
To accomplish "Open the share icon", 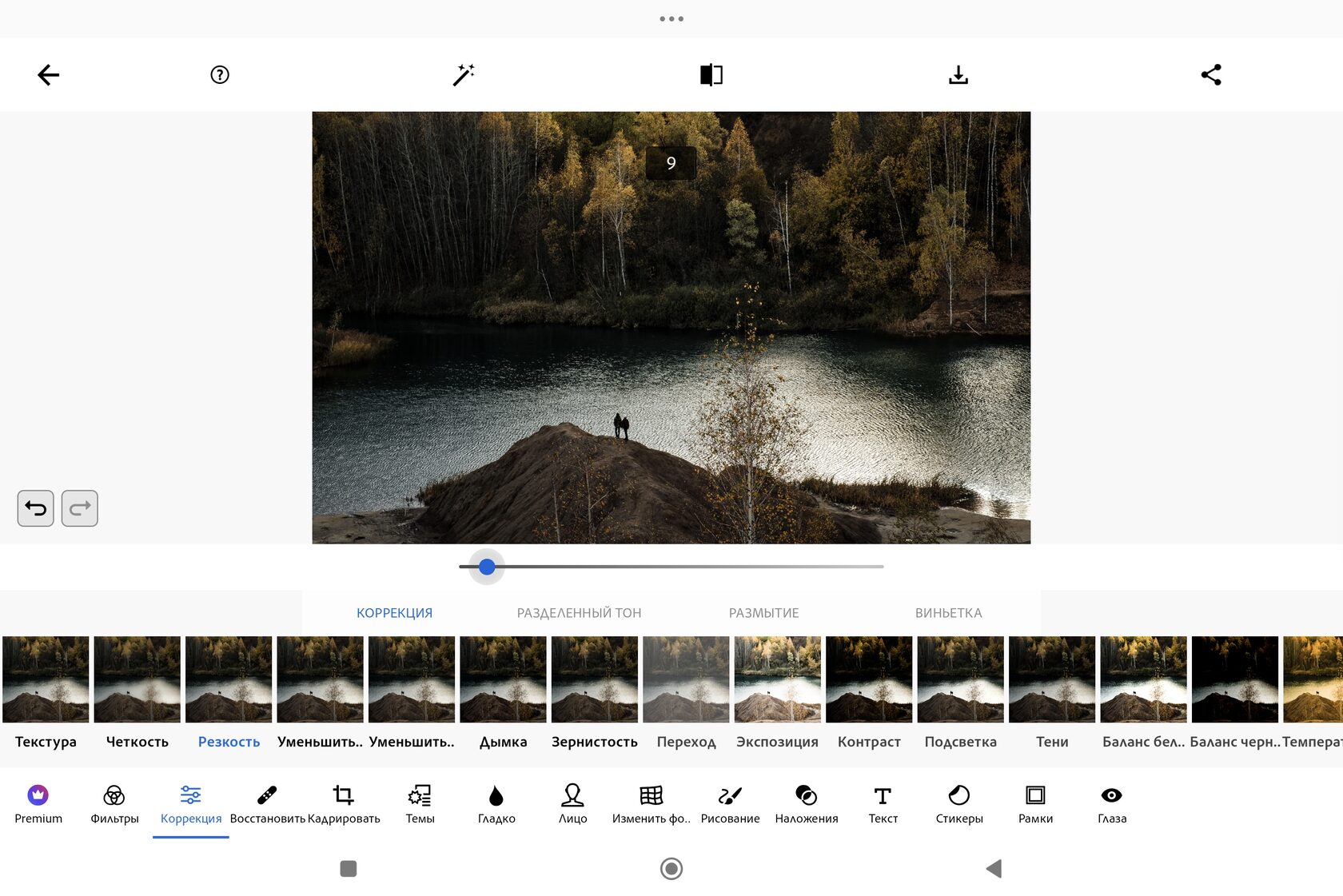I will 1211,75.
